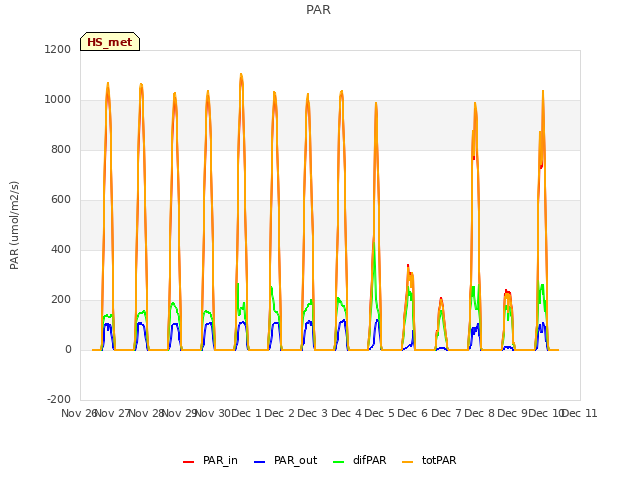
Task: Click the blue PAR_out legend swatch
Action: (x=259, y=462)
